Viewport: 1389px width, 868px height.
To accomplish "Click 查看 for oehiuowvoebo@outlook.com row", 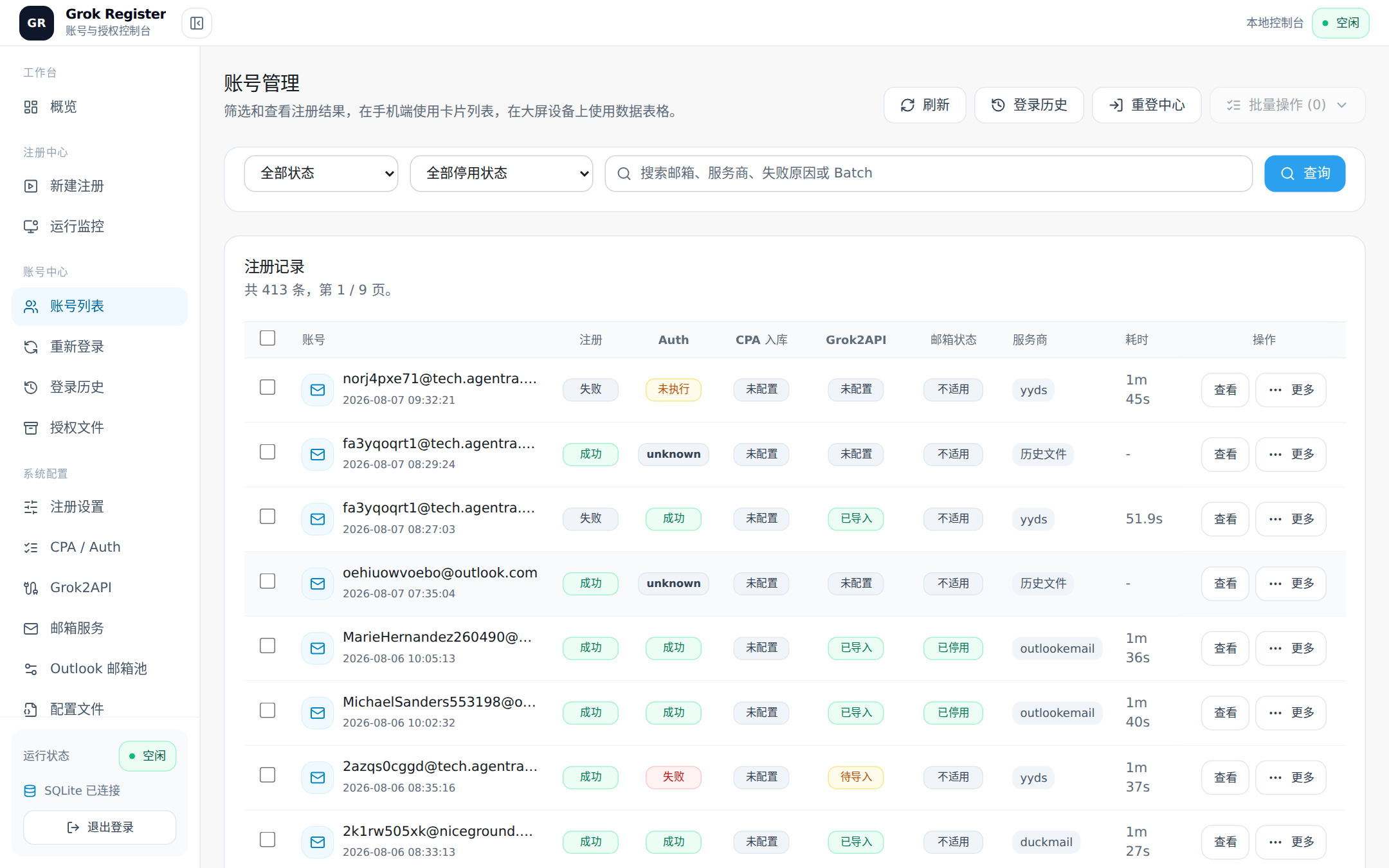I will pyautogui.click(x=1225, y=584).
